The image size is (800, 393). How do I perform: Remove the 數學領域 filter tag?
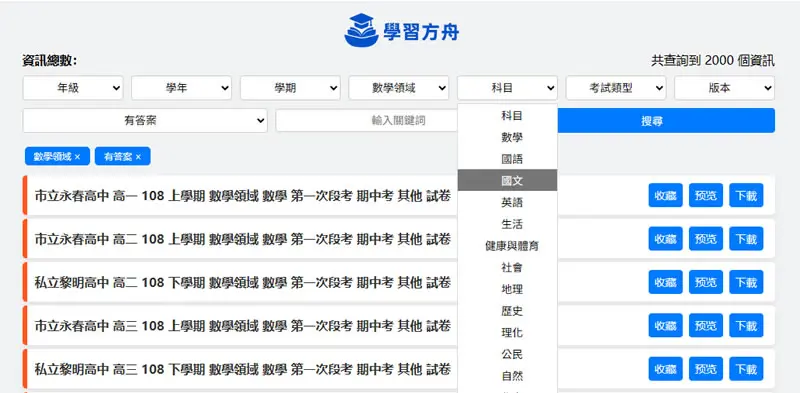coord(78,157)
